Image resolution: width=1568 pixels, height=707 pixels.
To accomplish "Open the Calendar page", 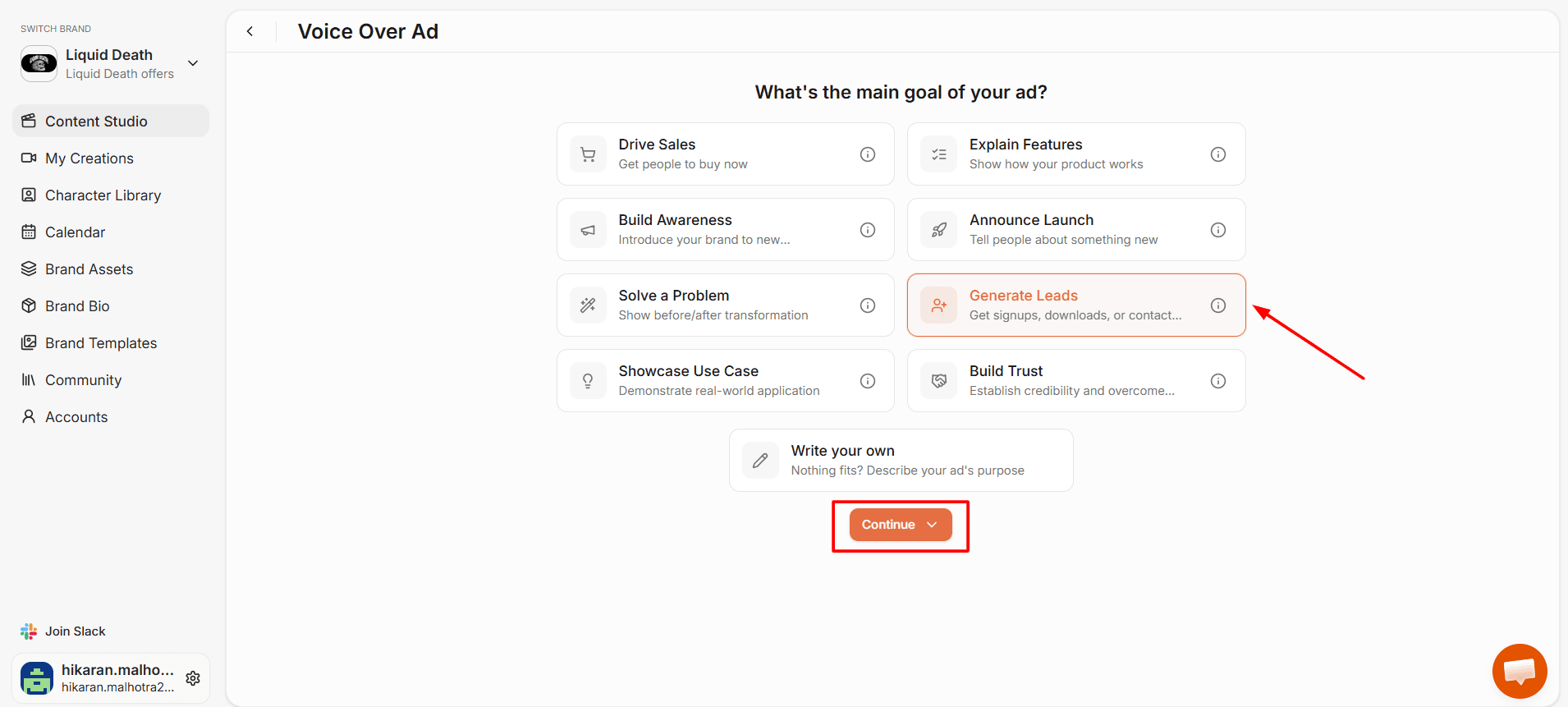I will click(x=111, y=232).
